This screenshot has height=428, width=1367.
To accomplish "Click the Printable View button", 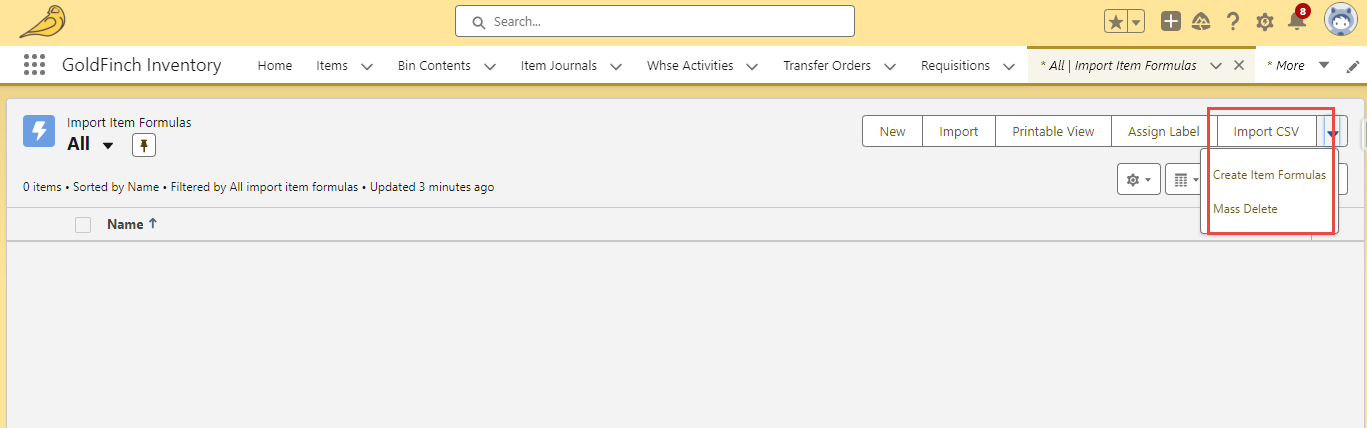I will (1053, 132).
